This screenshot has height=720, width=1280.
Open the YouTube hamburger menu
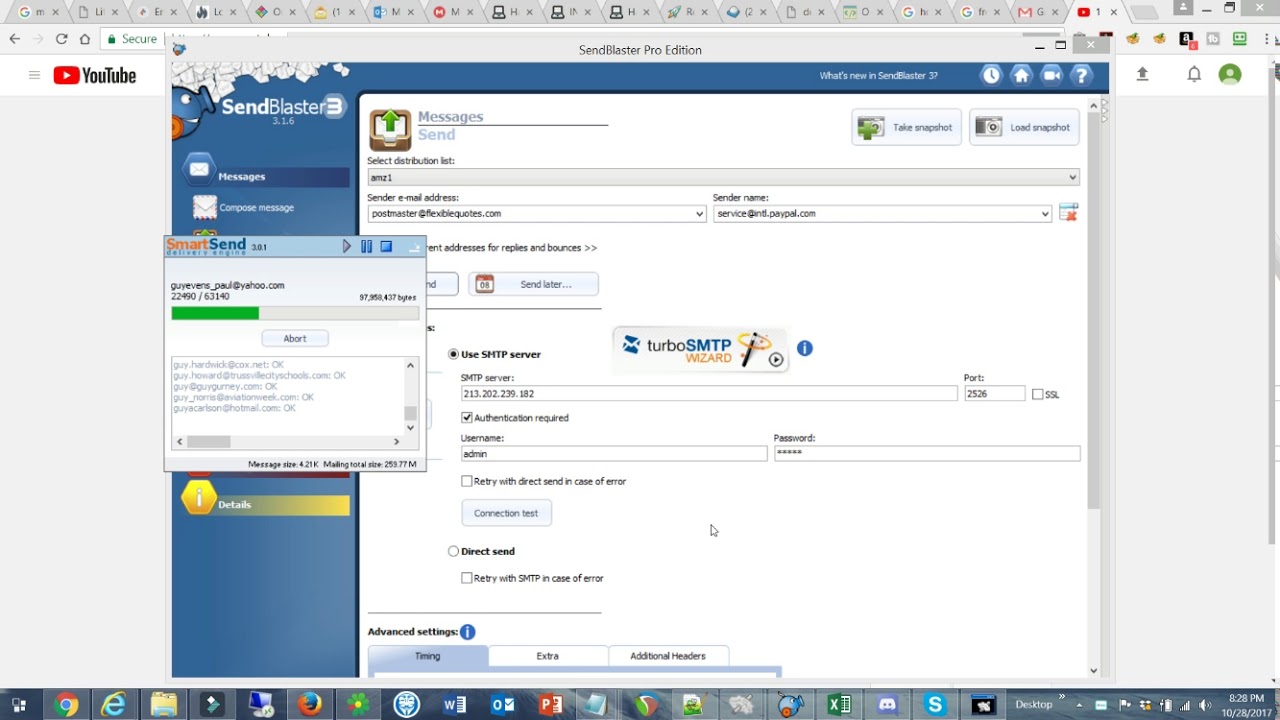pyautogui.click(x=34, y=75)
